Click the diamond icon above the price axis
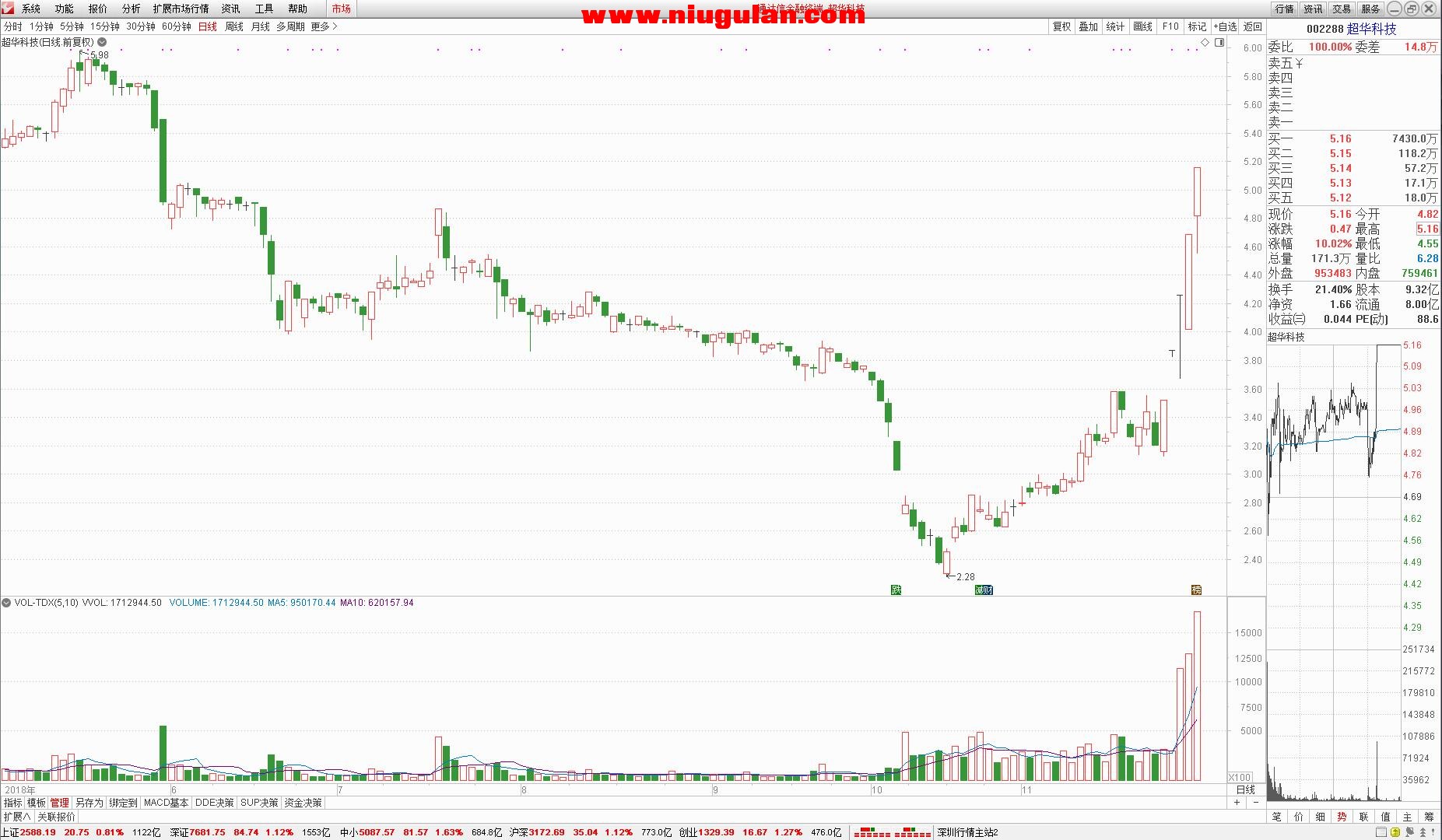Screen dimensions: 1442x840 tap(1205, 42)
